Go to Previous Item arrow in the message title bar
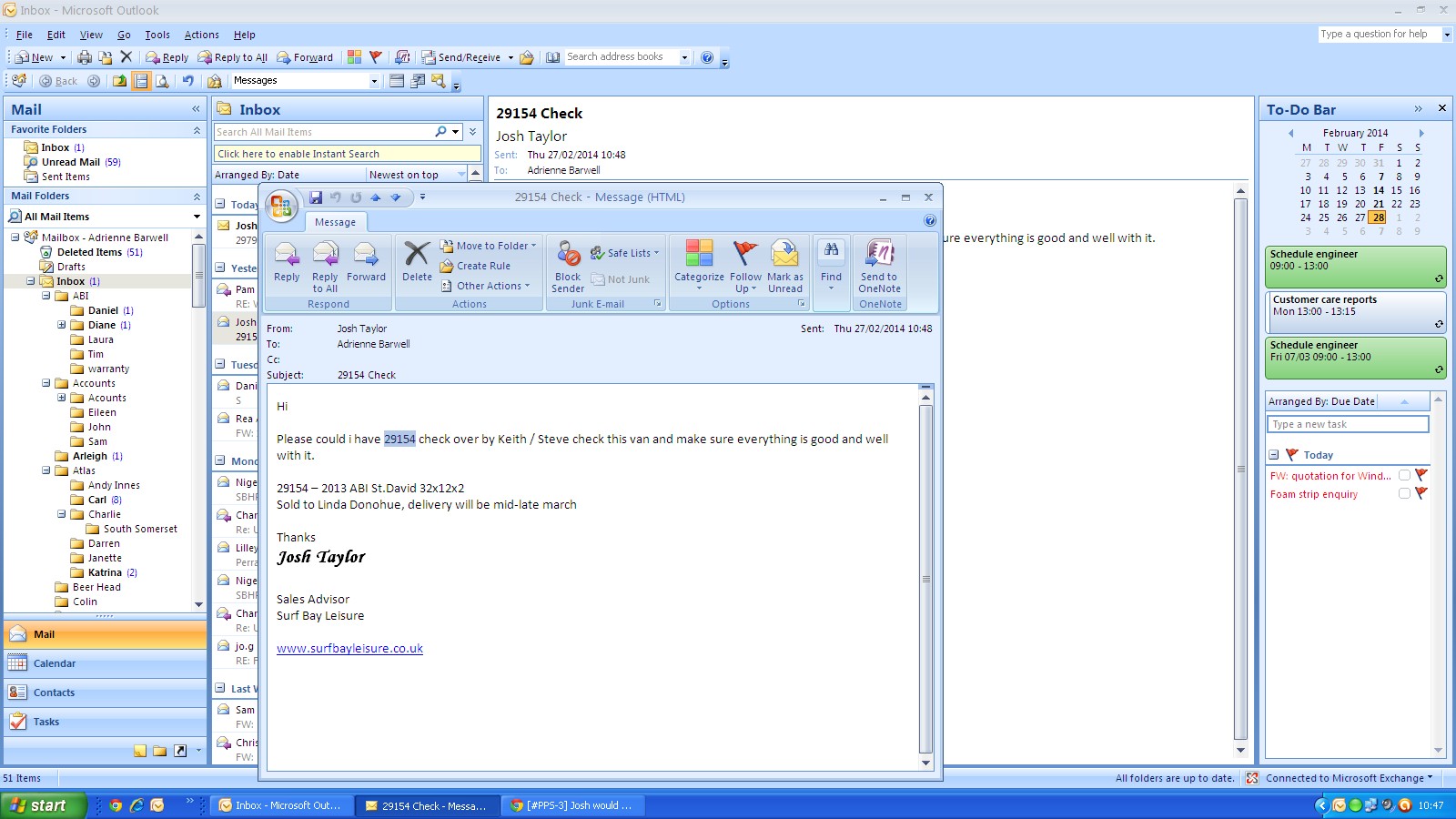1456x819 pixels. click(x=376, y=197)
